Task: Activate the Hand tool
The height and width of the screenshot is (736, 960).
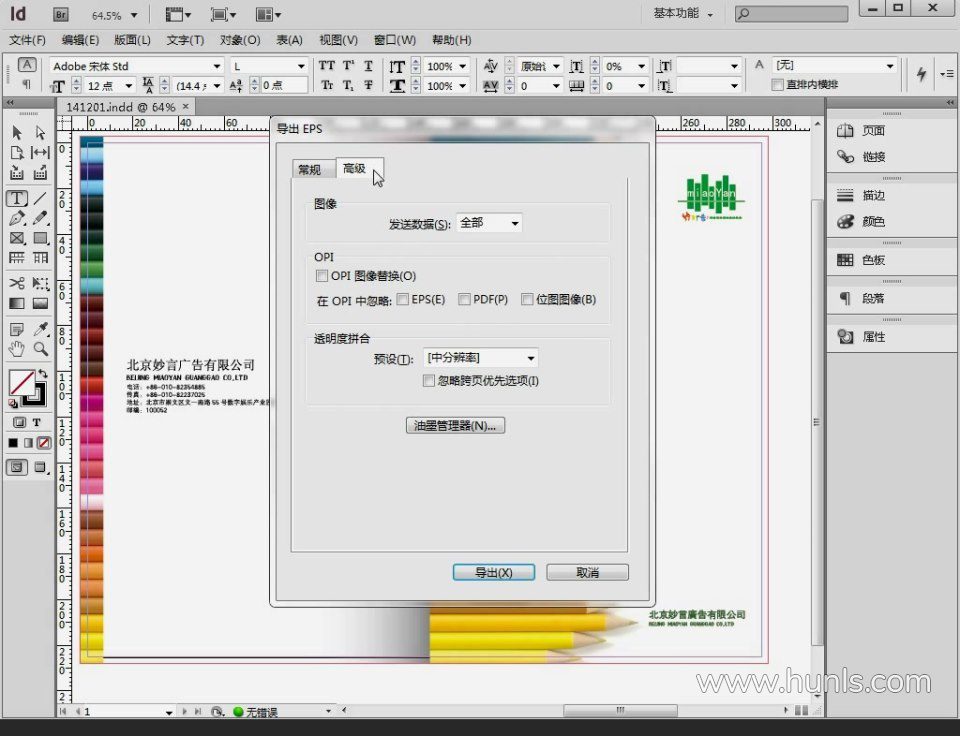Action: click(17, 349)
